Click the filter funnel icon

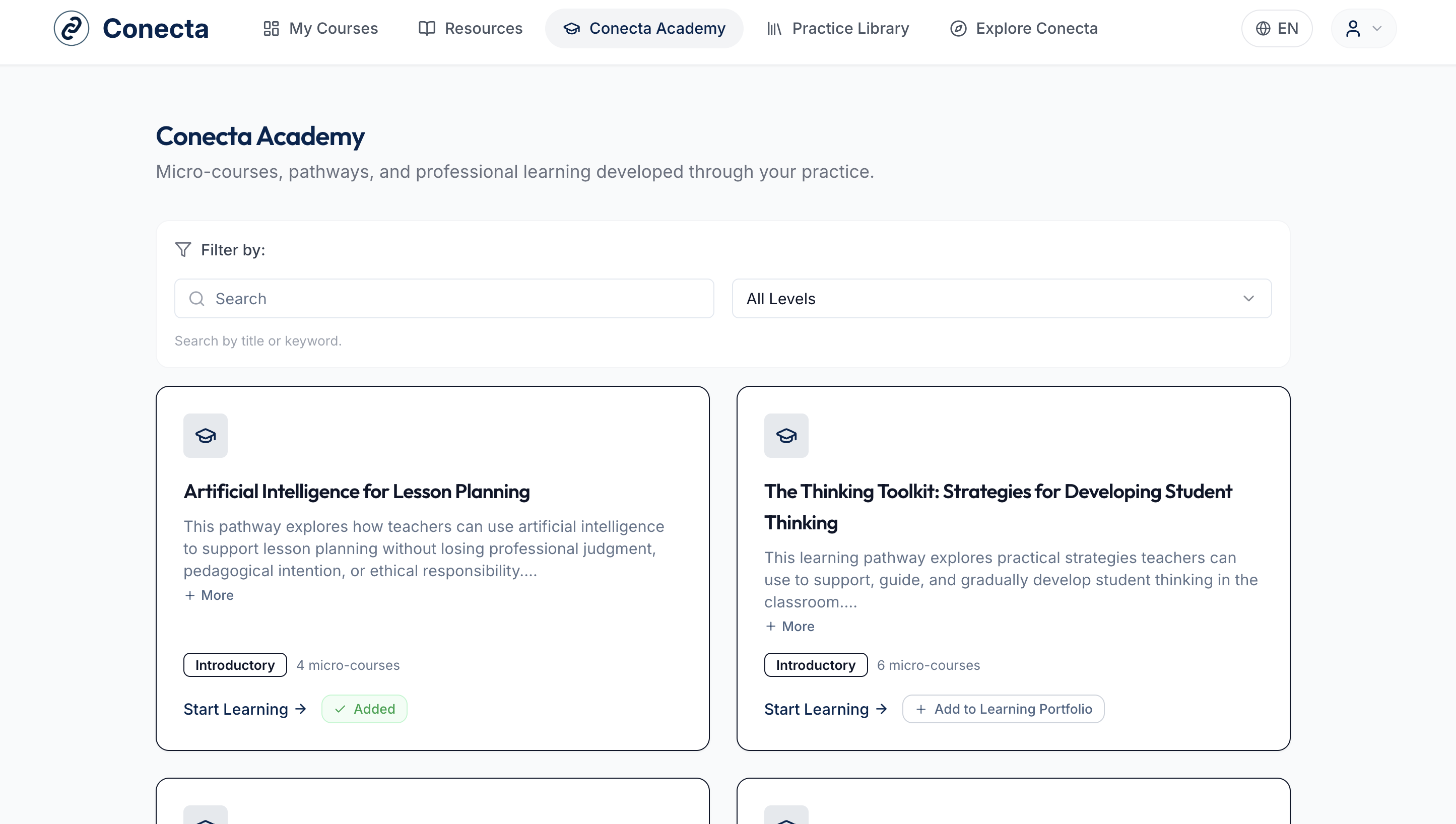[183, 250]
